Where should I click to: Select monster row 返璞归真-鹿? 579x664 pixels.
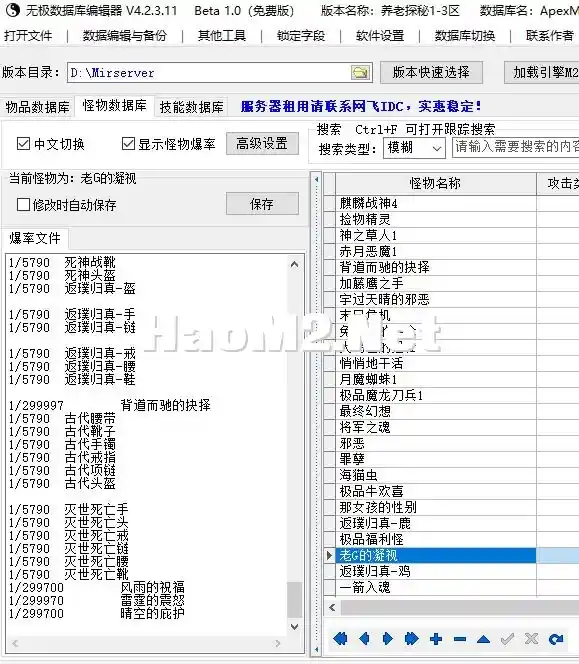click(436, 523)
